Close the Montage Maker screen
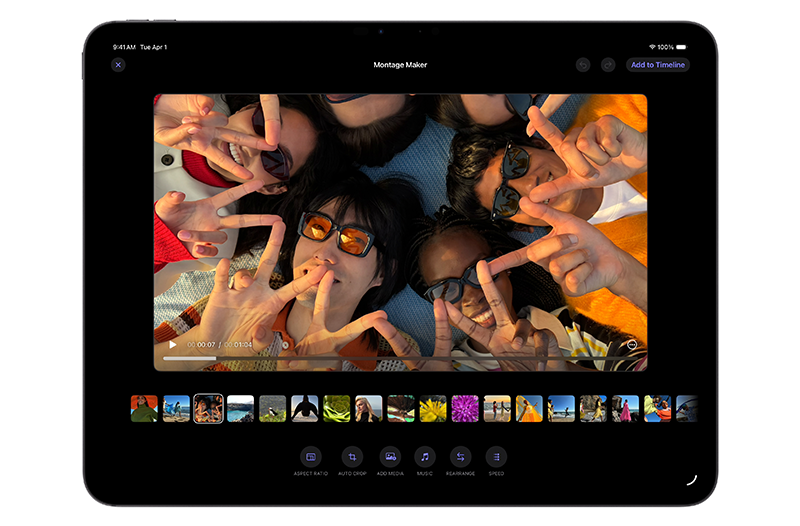Screen dimensions: 800x526 click(118, 65)
